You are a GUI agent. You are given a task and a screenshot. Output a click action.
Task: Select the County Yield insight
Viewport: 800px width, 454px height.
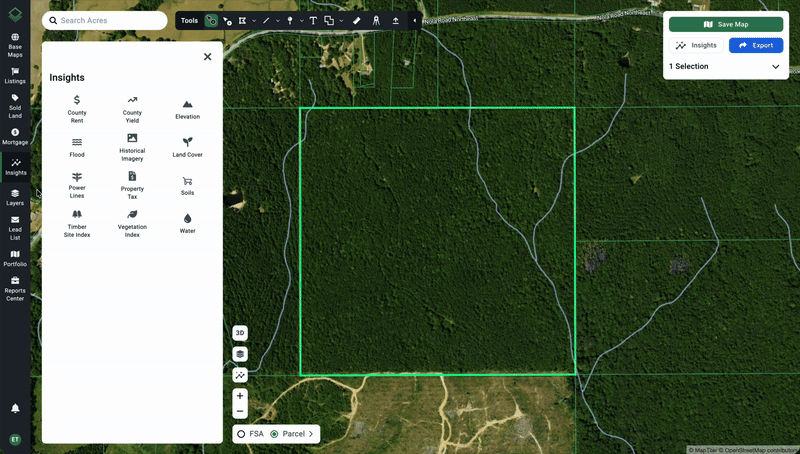click(x=132, y=109)
